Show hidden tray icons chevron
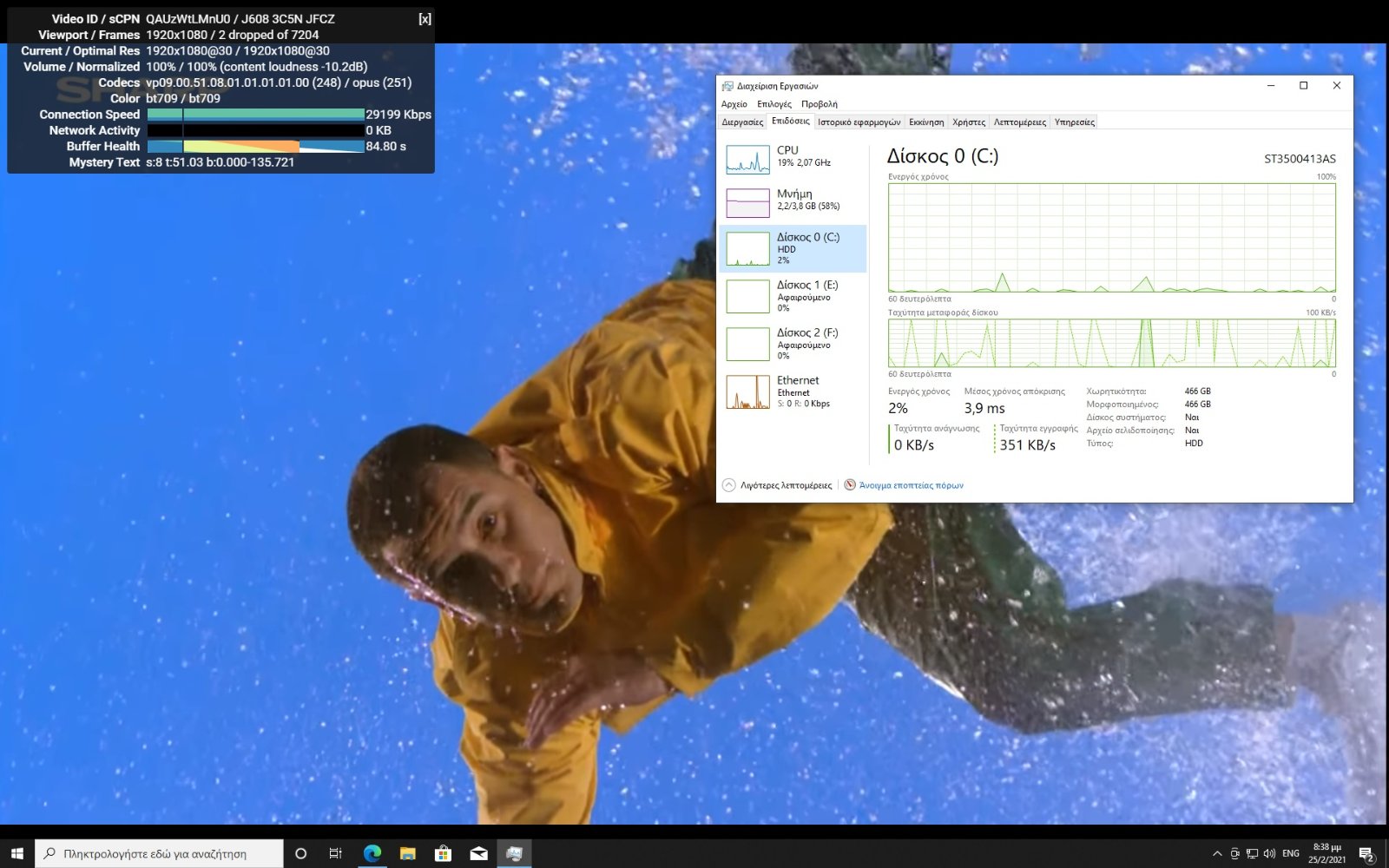The width and height of the screenshot is (1389, 868). point(1217,853)
